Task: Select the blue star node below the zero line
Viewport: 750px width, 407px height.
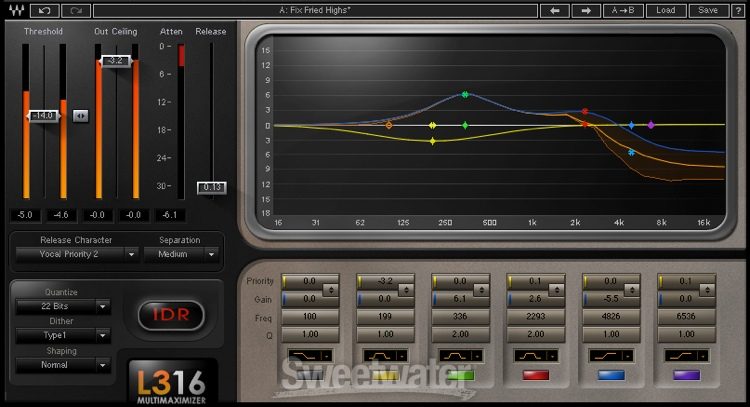Action: pos(631,153)
